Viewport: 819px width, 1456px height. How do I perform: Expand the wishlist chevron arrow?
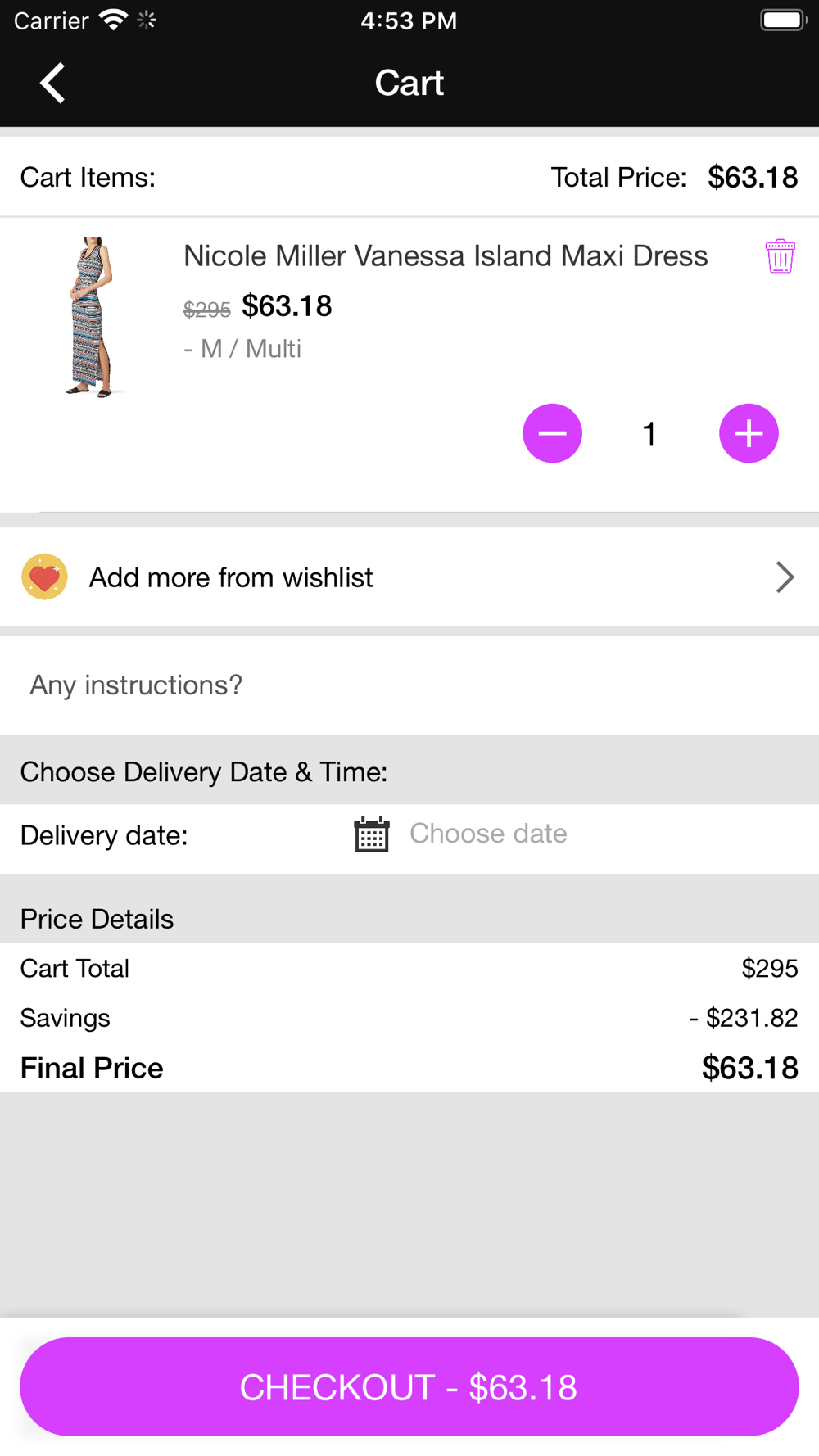pos(785,577)
